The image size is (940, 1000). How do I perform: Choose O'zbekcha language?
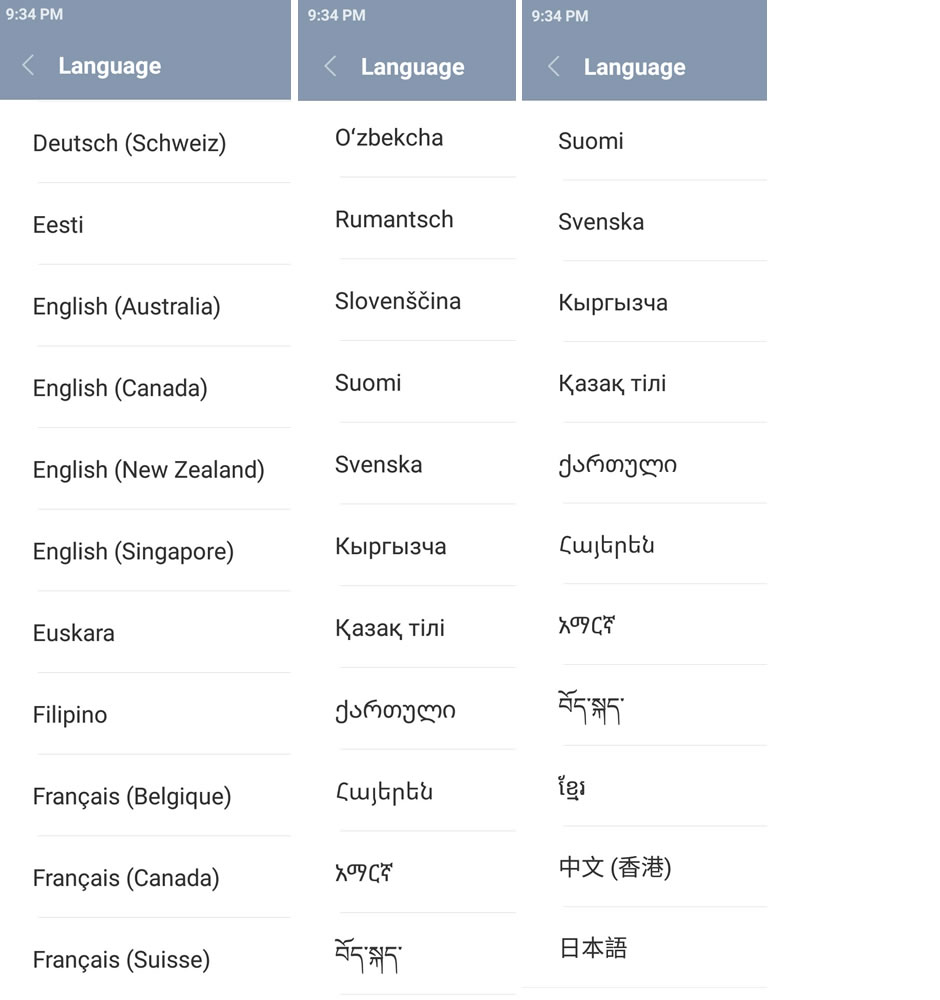389,138
